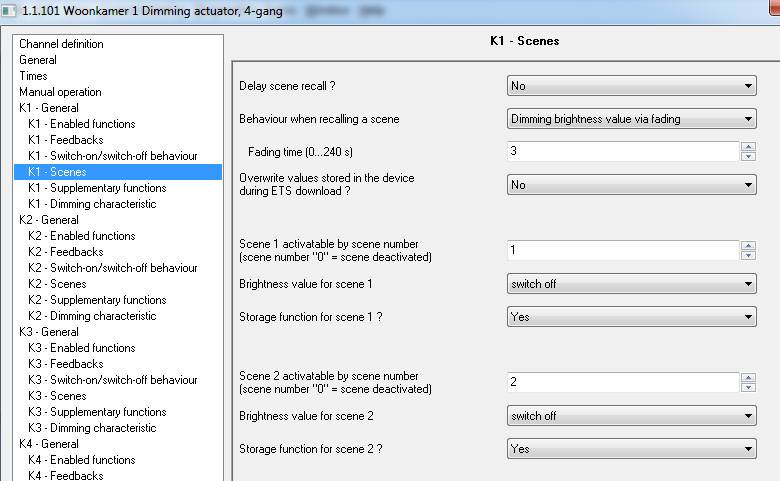Open Storage function for scene 2 dropdown
The width and height of the screenshot is (780, 481).
click(631, 449)
